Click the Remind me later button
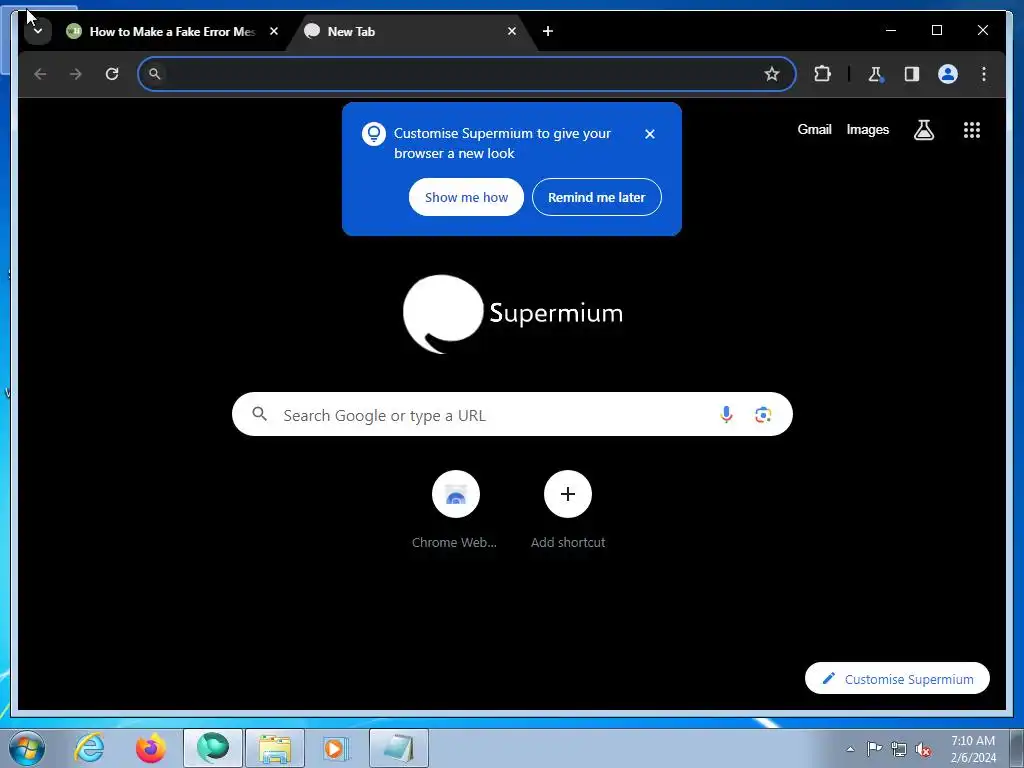Image resolution: width=1024 pixels, height=768 pixels. point(596,197)
